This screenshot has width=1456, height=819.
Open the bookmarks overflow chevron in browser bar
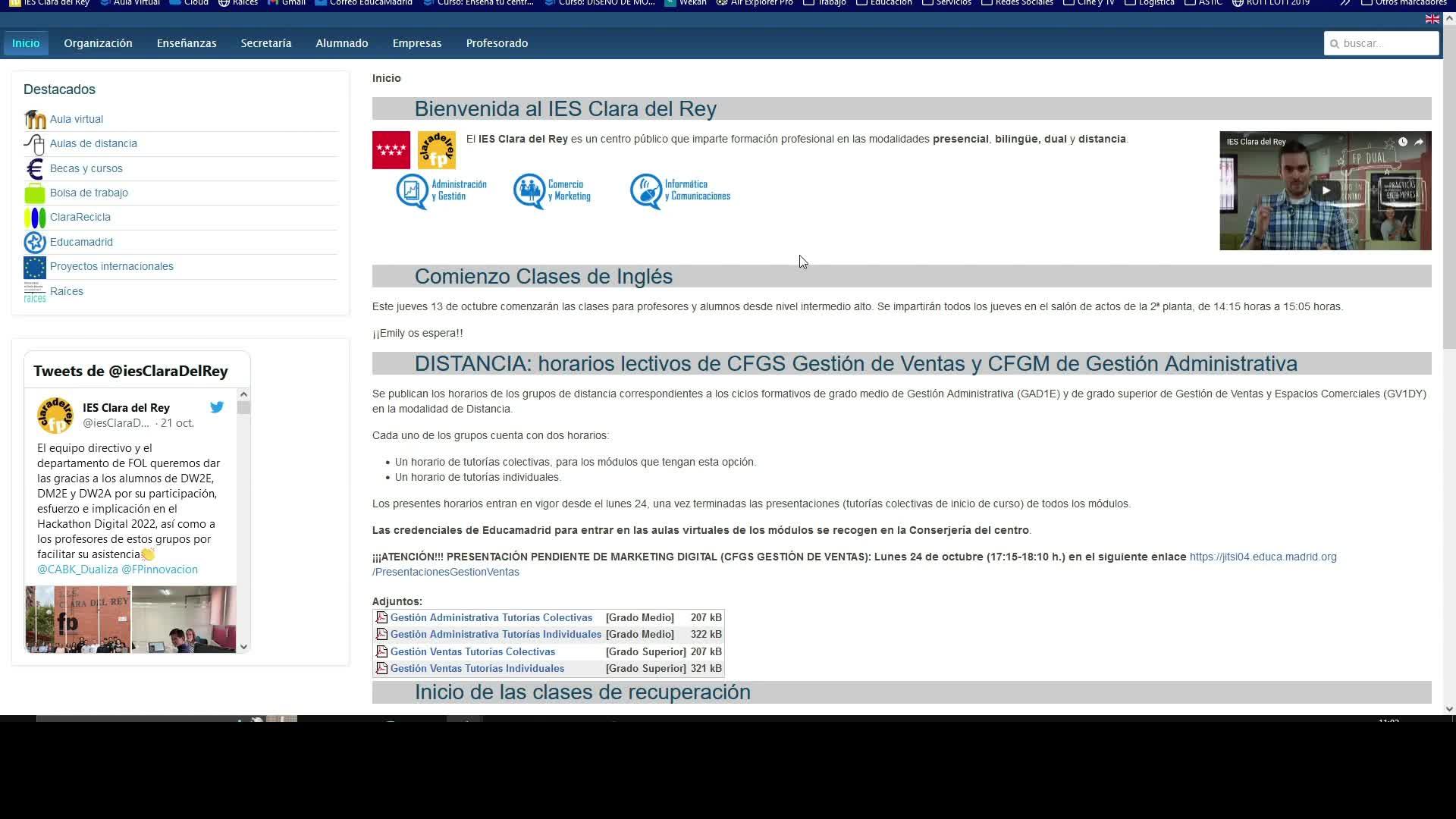1345,3
